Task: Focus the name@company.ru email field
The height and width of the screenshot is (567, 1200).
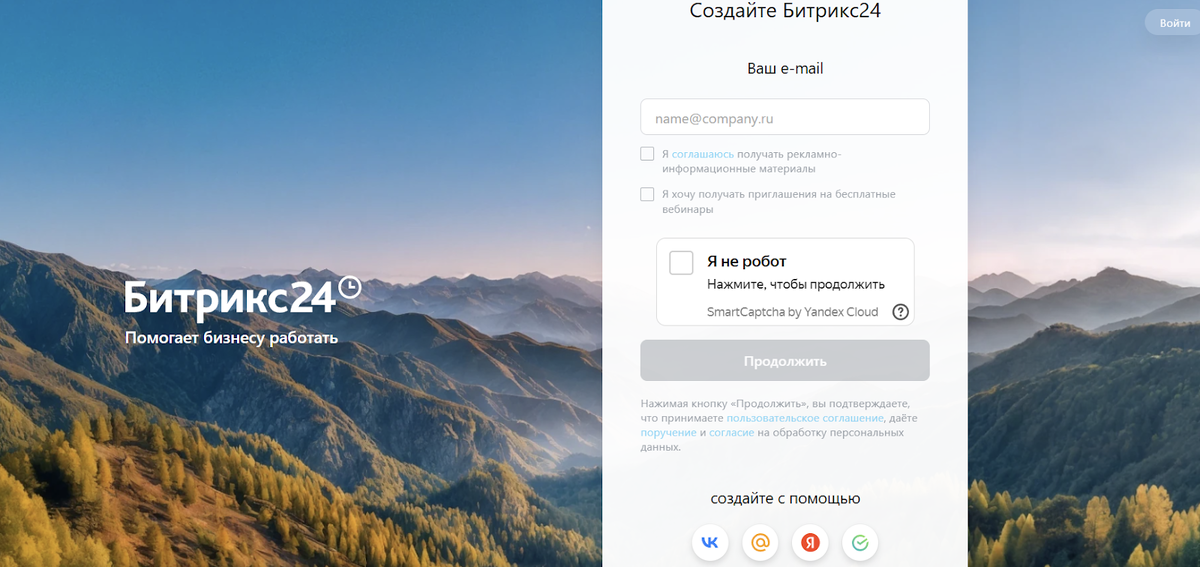Action: point(785,117)
